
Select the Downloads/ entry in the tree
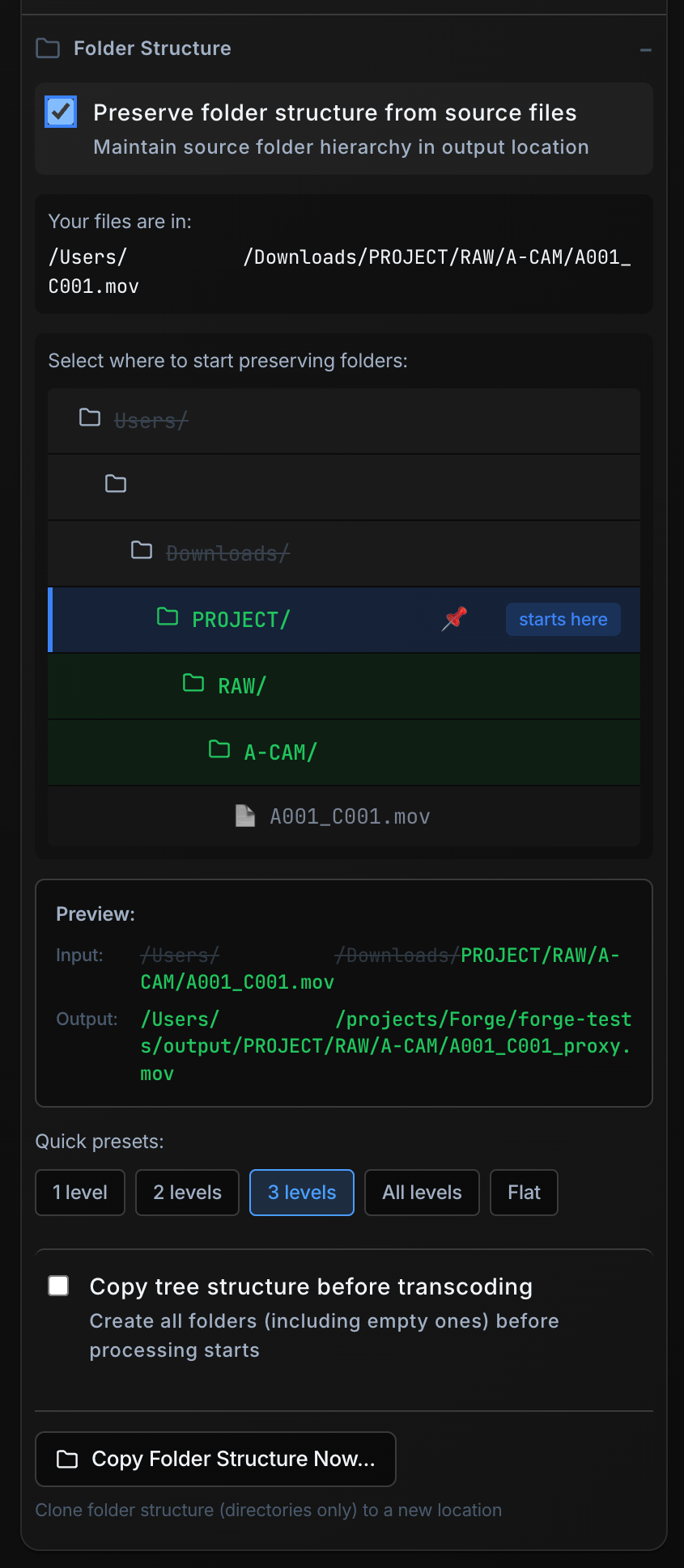coord(343,553)
